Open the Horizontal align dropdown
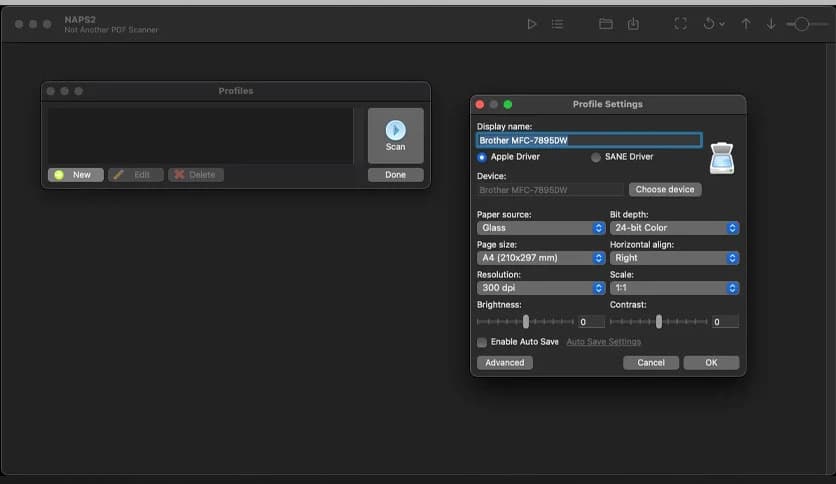The width and height of the screenshot is (836, 484). (674, 258)
